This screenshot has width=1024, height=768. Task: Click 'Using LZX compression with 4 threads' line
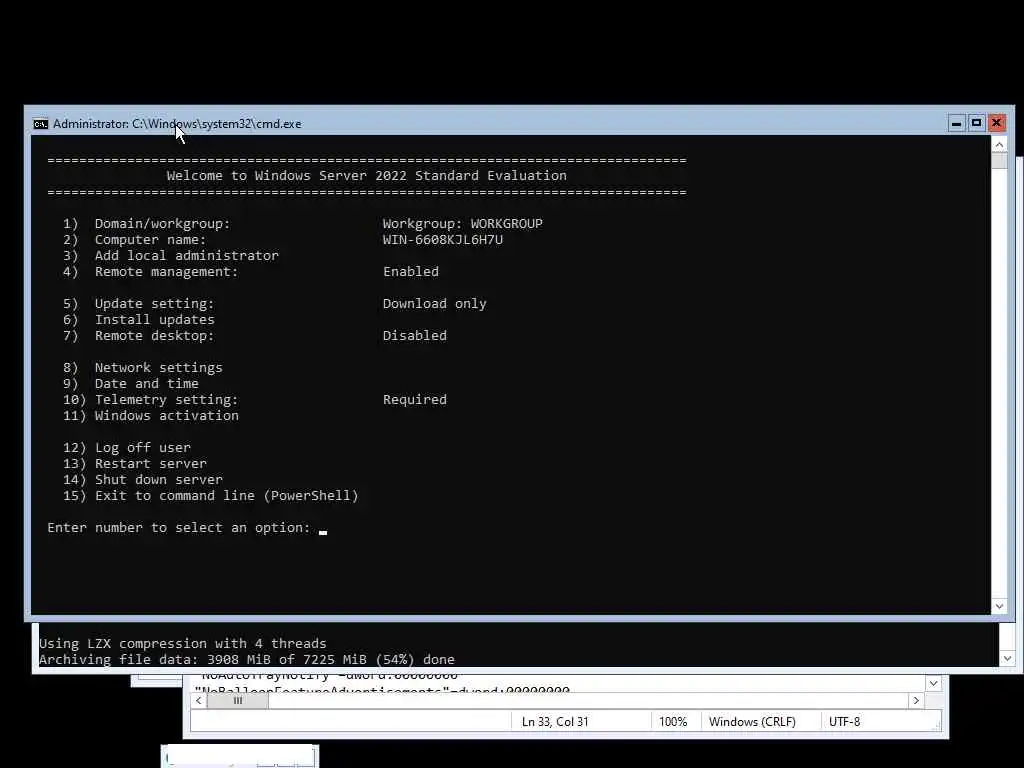coord(182,643)
